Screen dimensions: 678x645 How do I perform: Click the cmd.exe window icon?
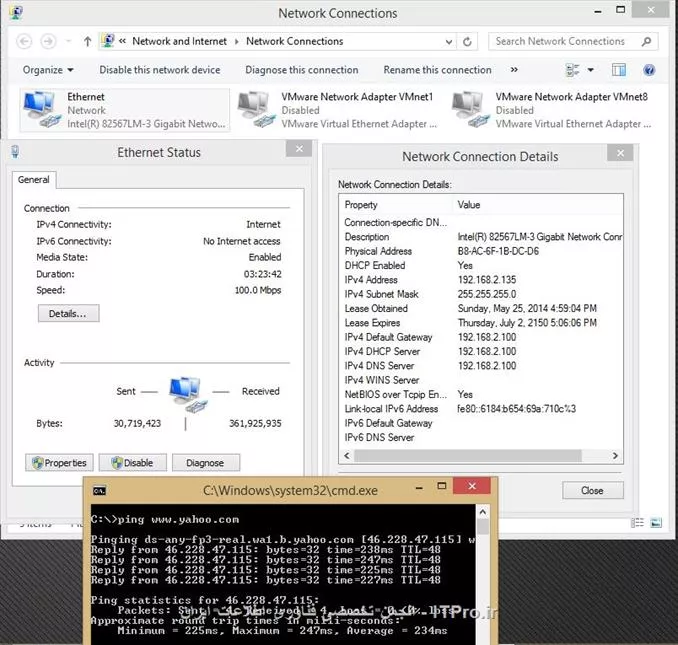click(99, 491)
